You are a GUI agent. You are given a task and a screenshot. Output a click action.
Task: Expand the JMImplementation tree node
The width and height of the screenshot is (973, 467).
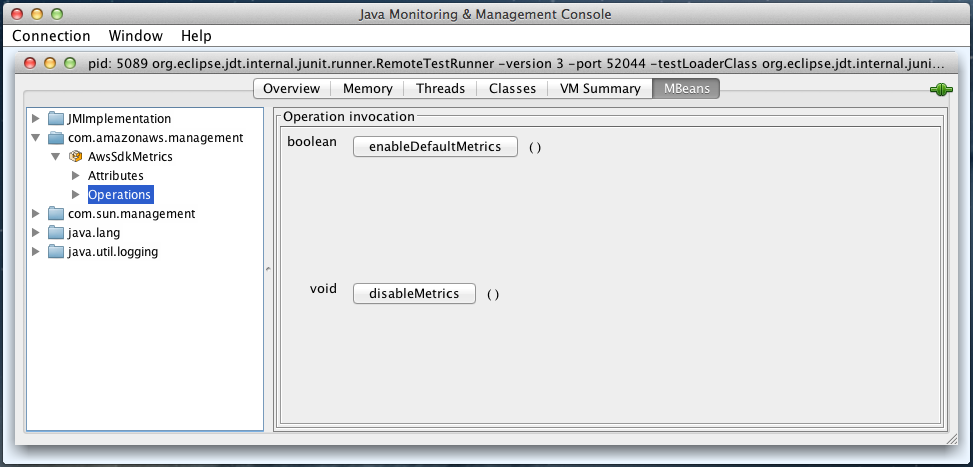point(35,118)
